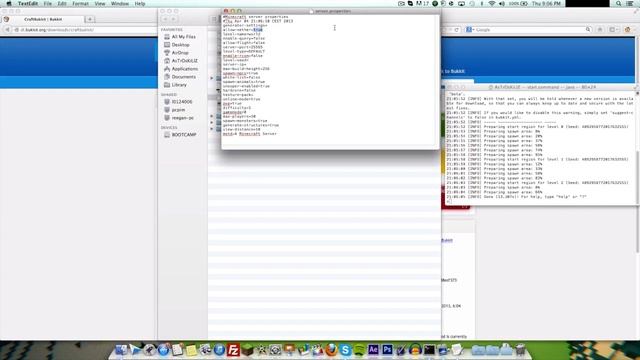This screenshot has height=360, width=640.
Task: Open Safari compass icon in Dock
Action: click(x=149, y=350)
